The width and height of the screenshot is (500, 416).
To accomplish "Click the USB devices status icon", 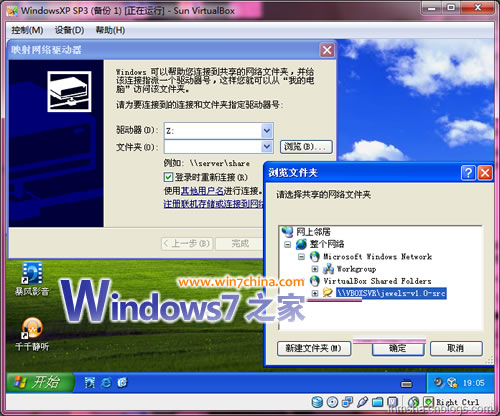I will [x=362, y=402].
